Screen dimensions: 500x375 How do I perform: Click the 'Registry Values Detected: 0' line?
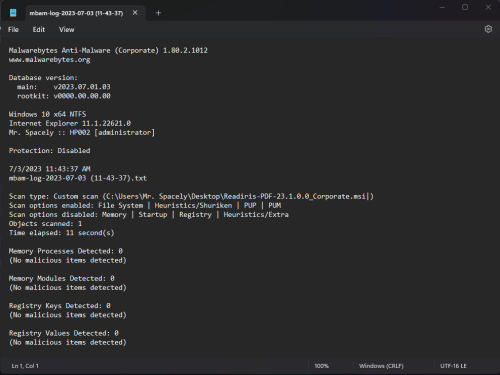tap(64, 333)
